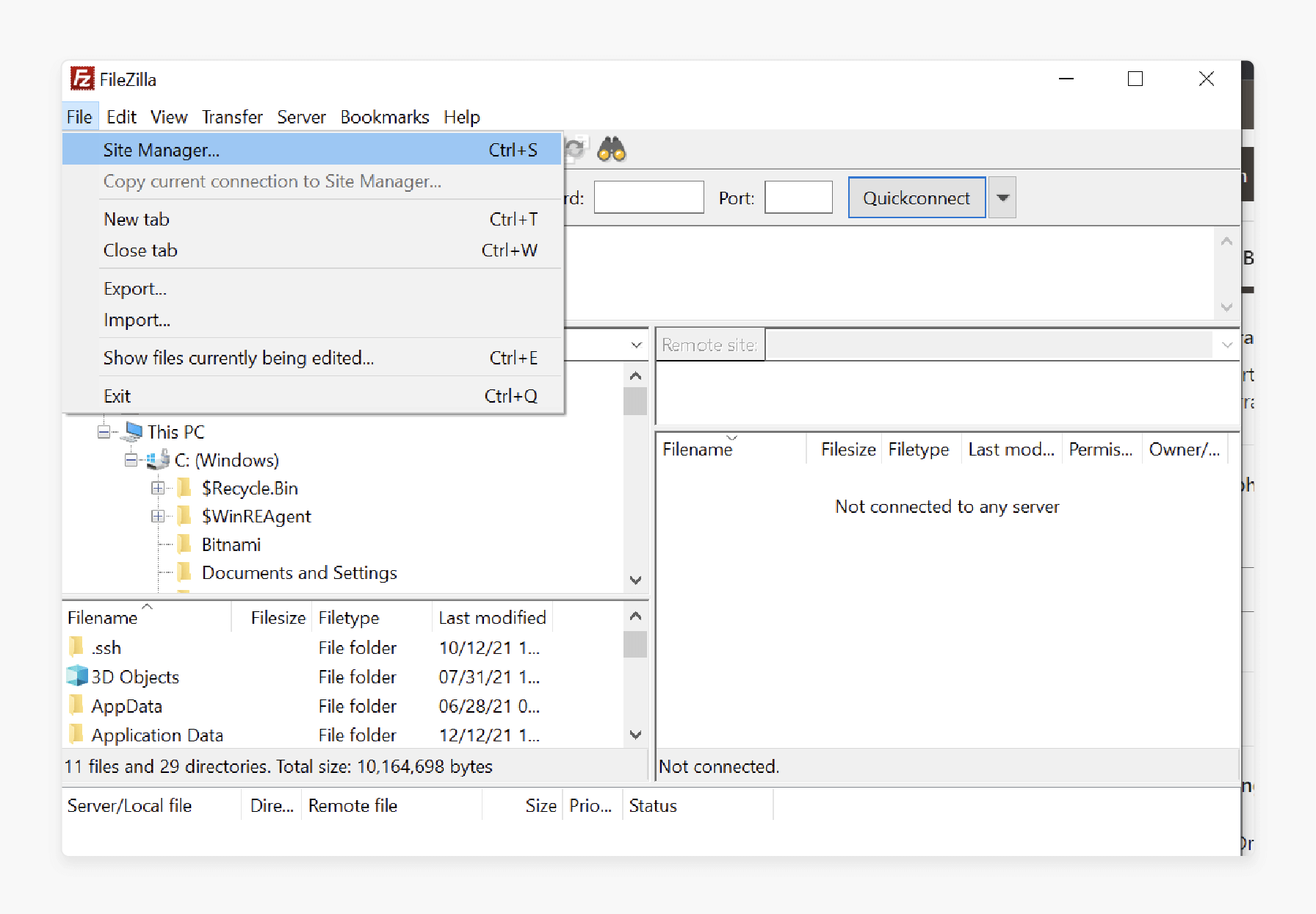
Task: Select Import... in the File menu
Action: [313, 320]
